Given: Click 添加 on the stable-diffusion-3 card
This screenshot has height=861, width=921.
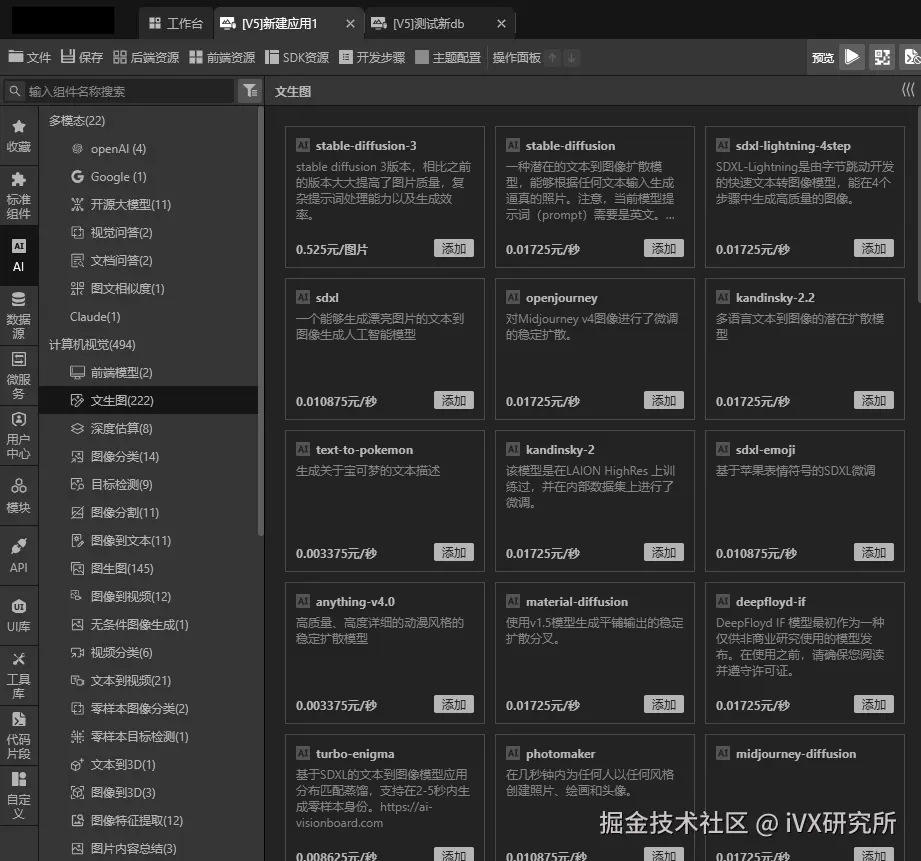Looking at the screenshot, I should tap(454, 248).
